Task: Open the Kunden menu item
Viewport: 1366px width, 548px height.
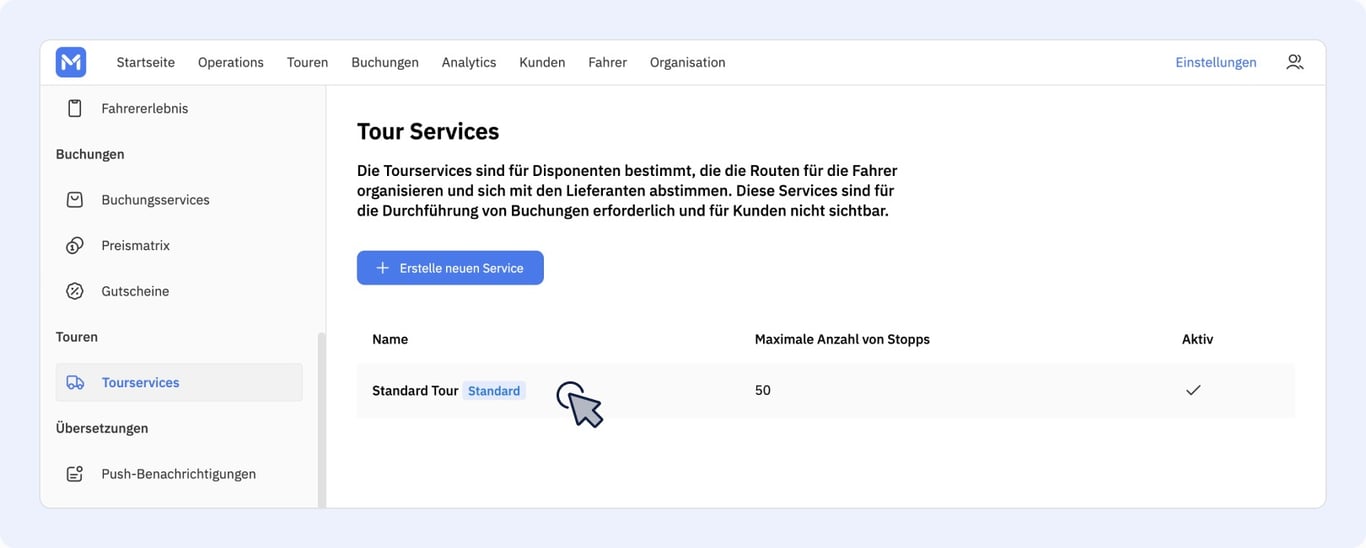Action: pos(542,62)
